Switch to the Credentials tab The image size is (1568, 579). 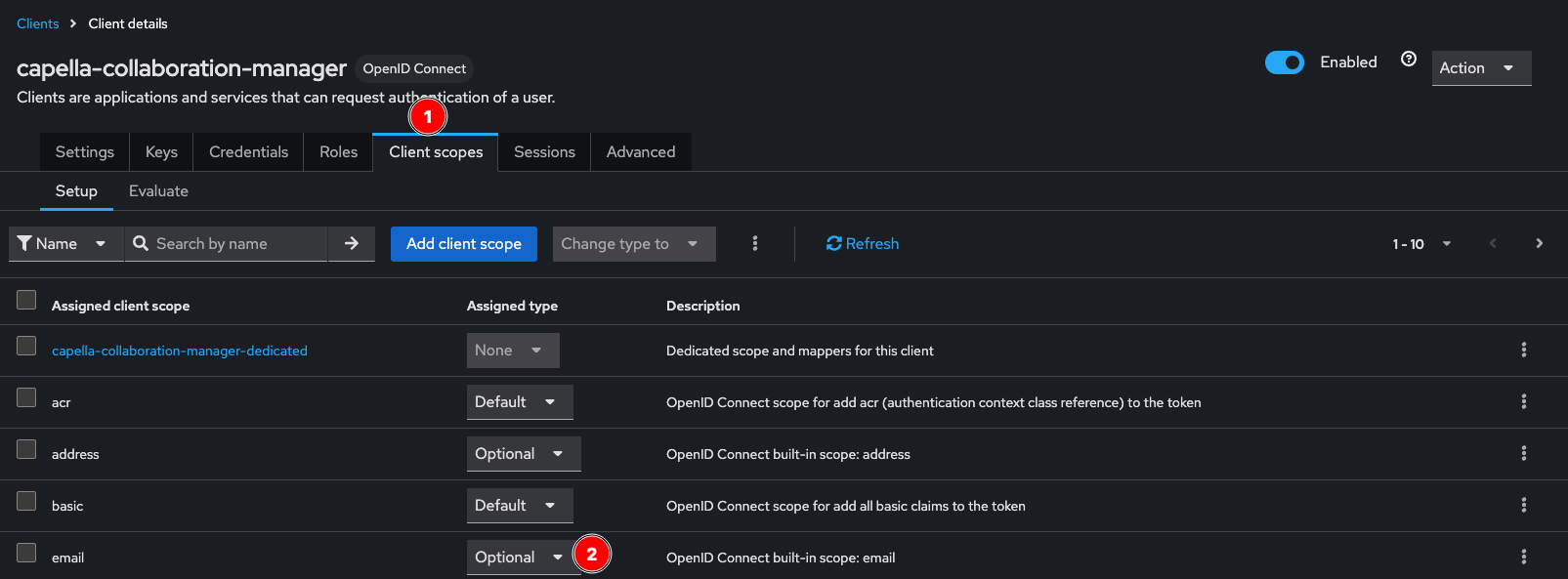[248, 152]
